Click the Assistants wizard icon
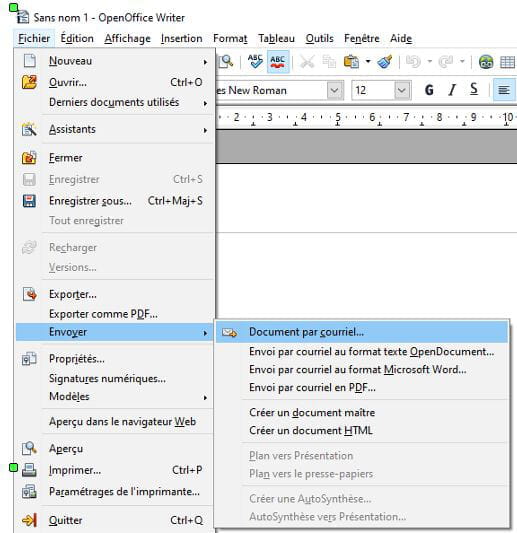 point(29,130)
